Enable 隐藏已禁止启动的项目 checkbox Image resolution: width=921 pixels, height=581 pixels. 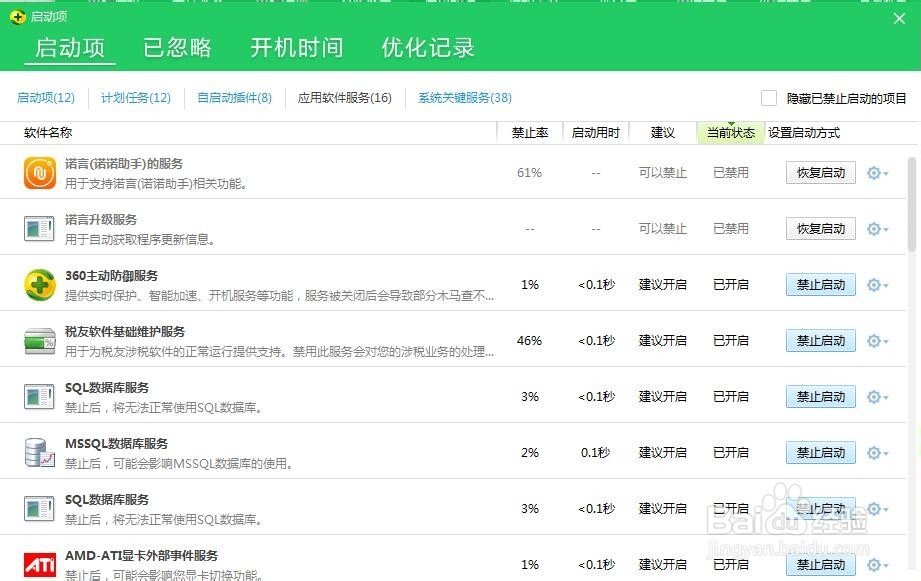(769, 98)
